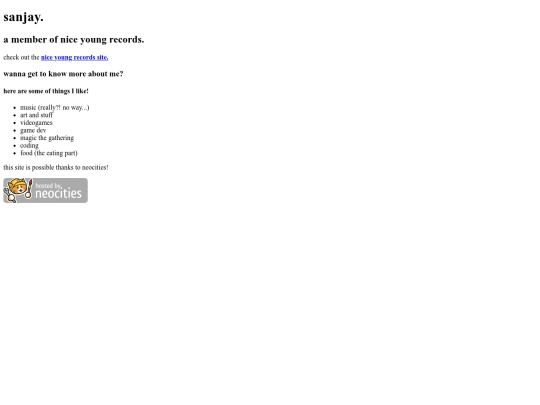Click the neocities wordmark in the badge
Viewport: 540px width, 405px height.
point(59,194)
